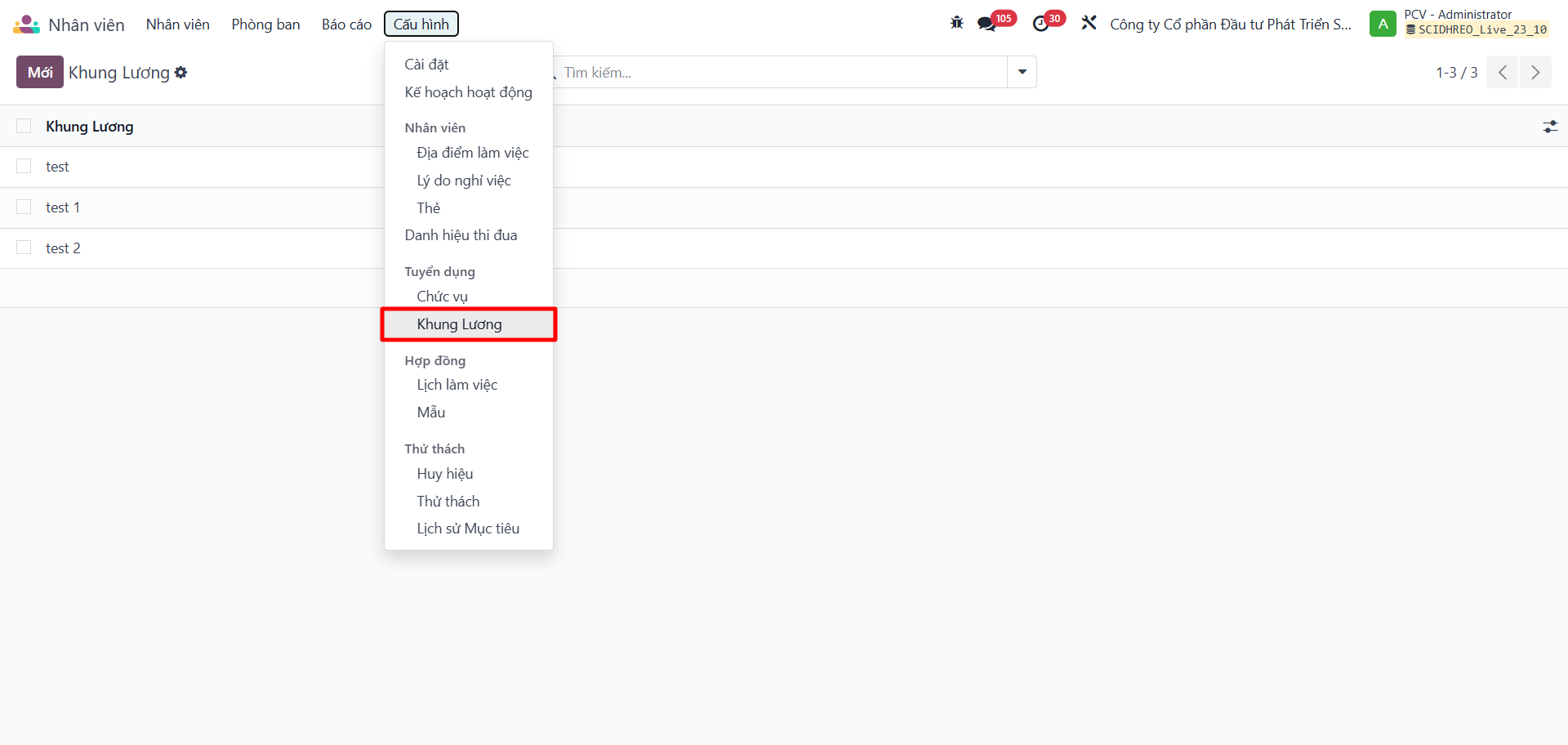The height and width of the screenshot is (745, 1568).
Task: Open the Nhân viên top menu item
Action: pos(178,25)
